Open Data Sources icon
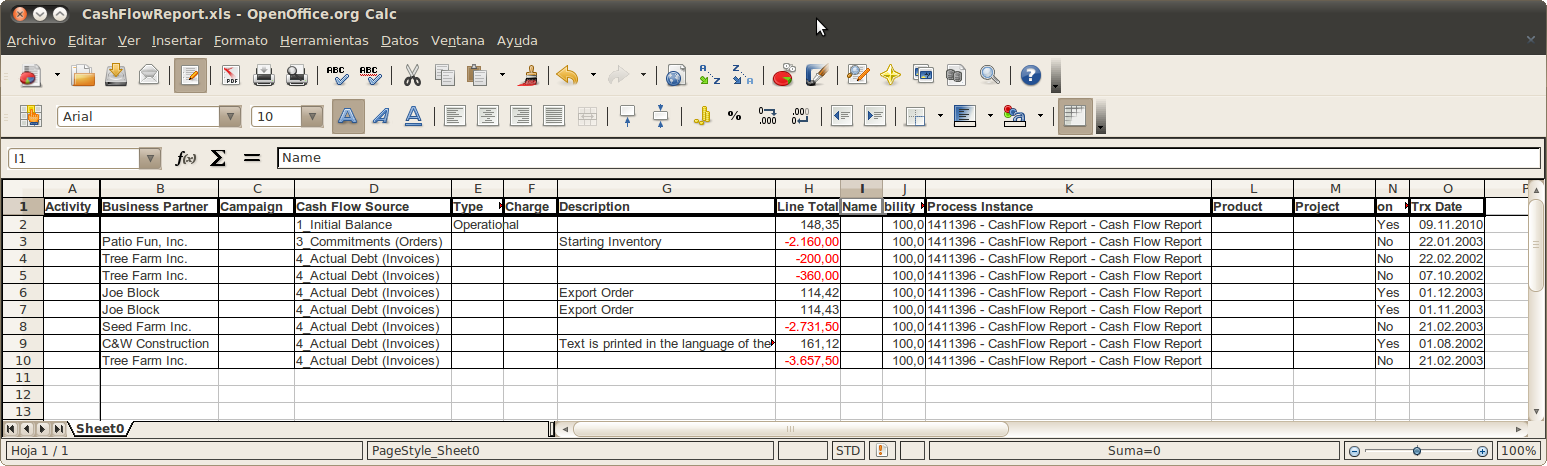 pyautogui.click(x=956, y=75)
